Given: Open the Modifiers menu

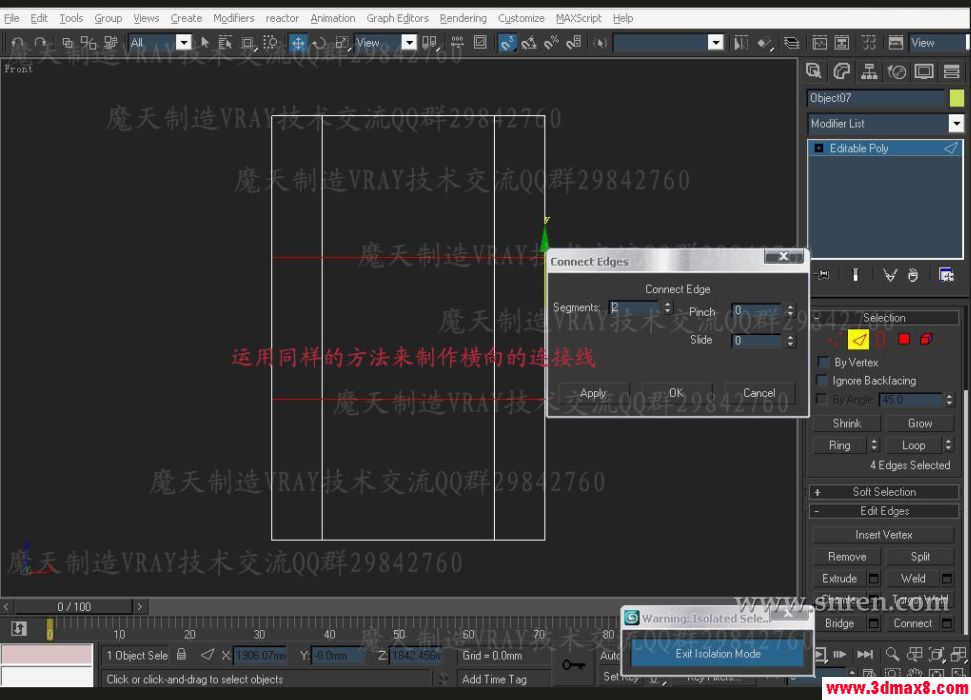Looking at the screenshot, I should (233, 17).
